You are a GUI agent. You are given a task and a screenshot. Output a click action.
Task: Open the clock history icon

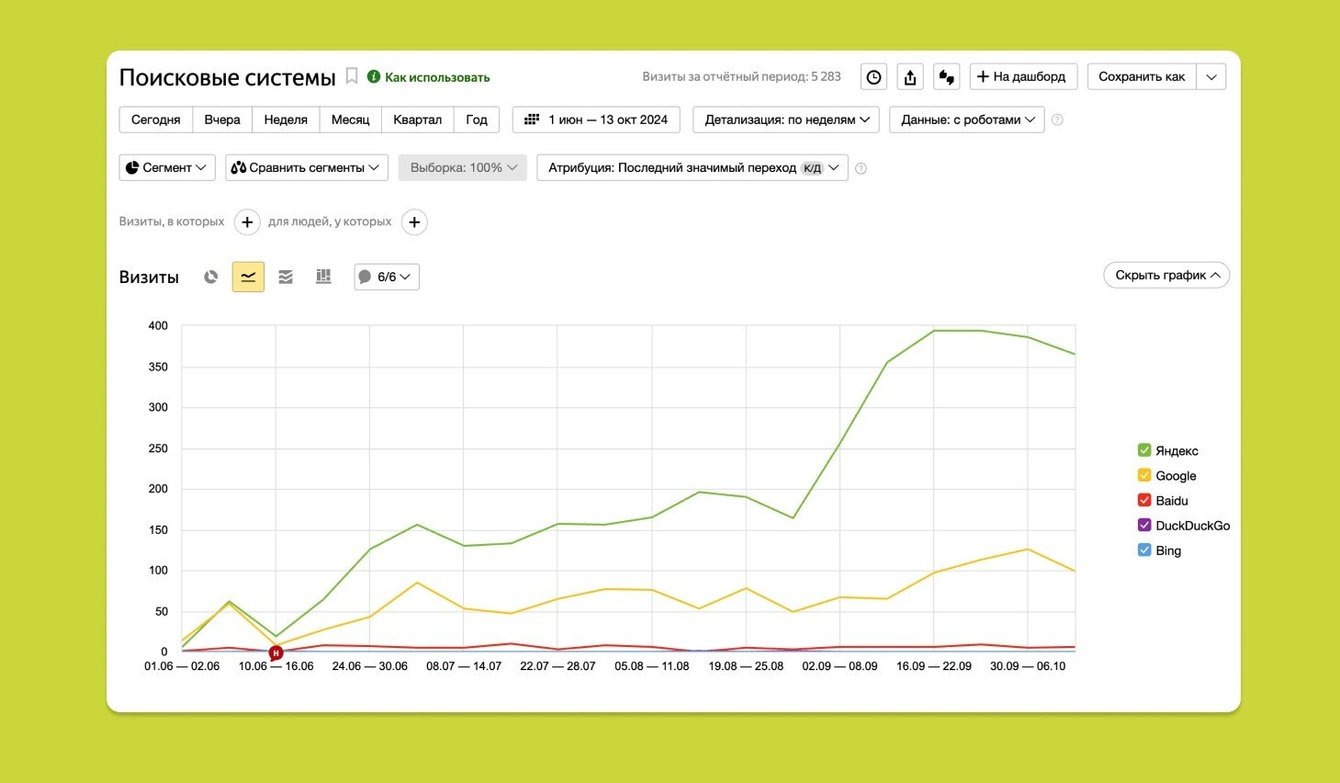[874, 77]
